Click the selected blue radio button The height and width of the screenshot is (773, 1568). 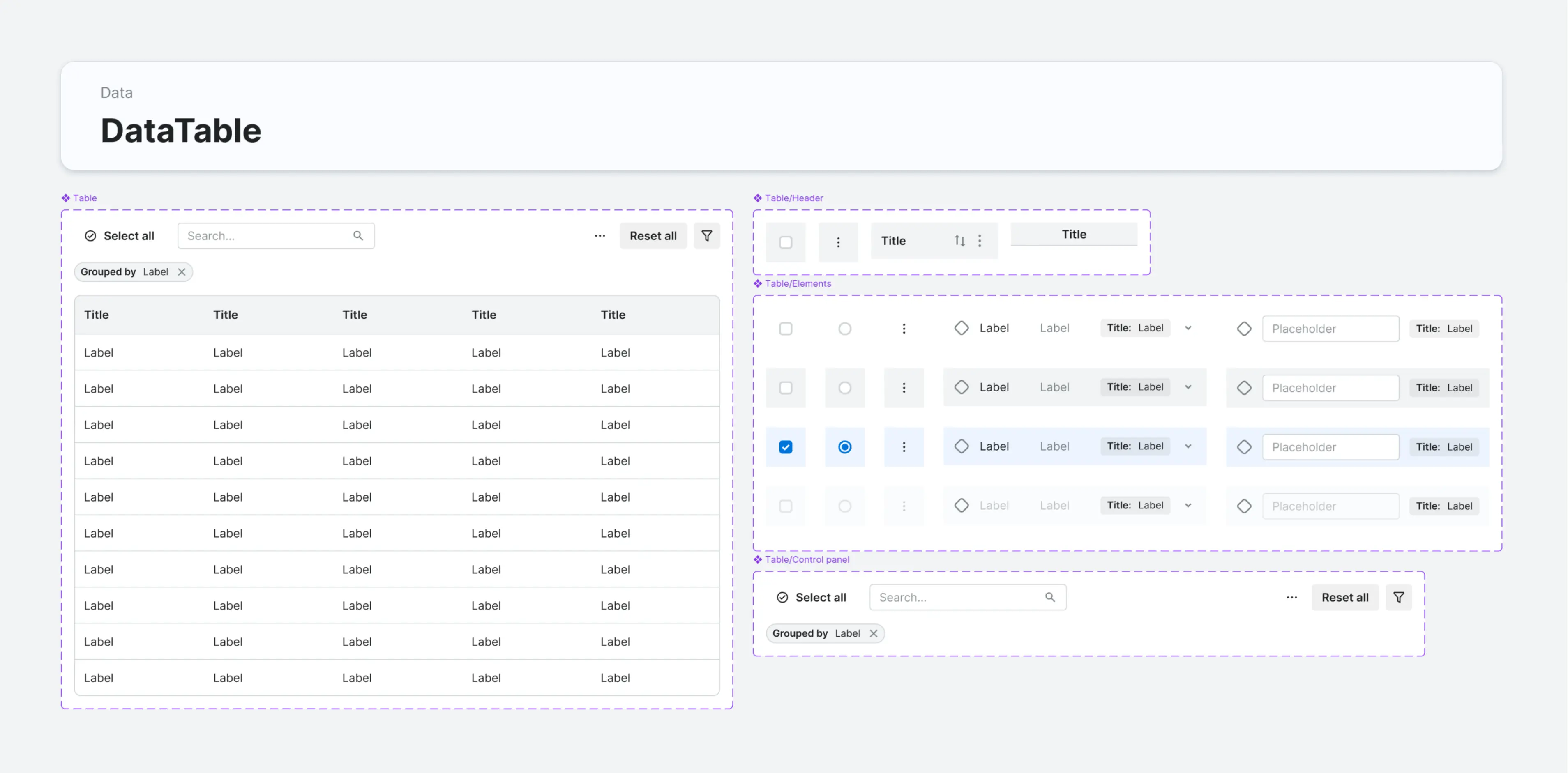click(845, 447)
